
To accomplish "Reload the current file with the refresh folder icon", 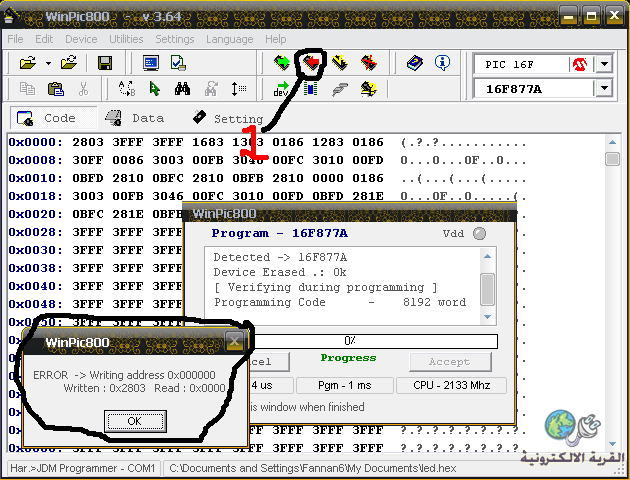I will [x=69, y=63].
